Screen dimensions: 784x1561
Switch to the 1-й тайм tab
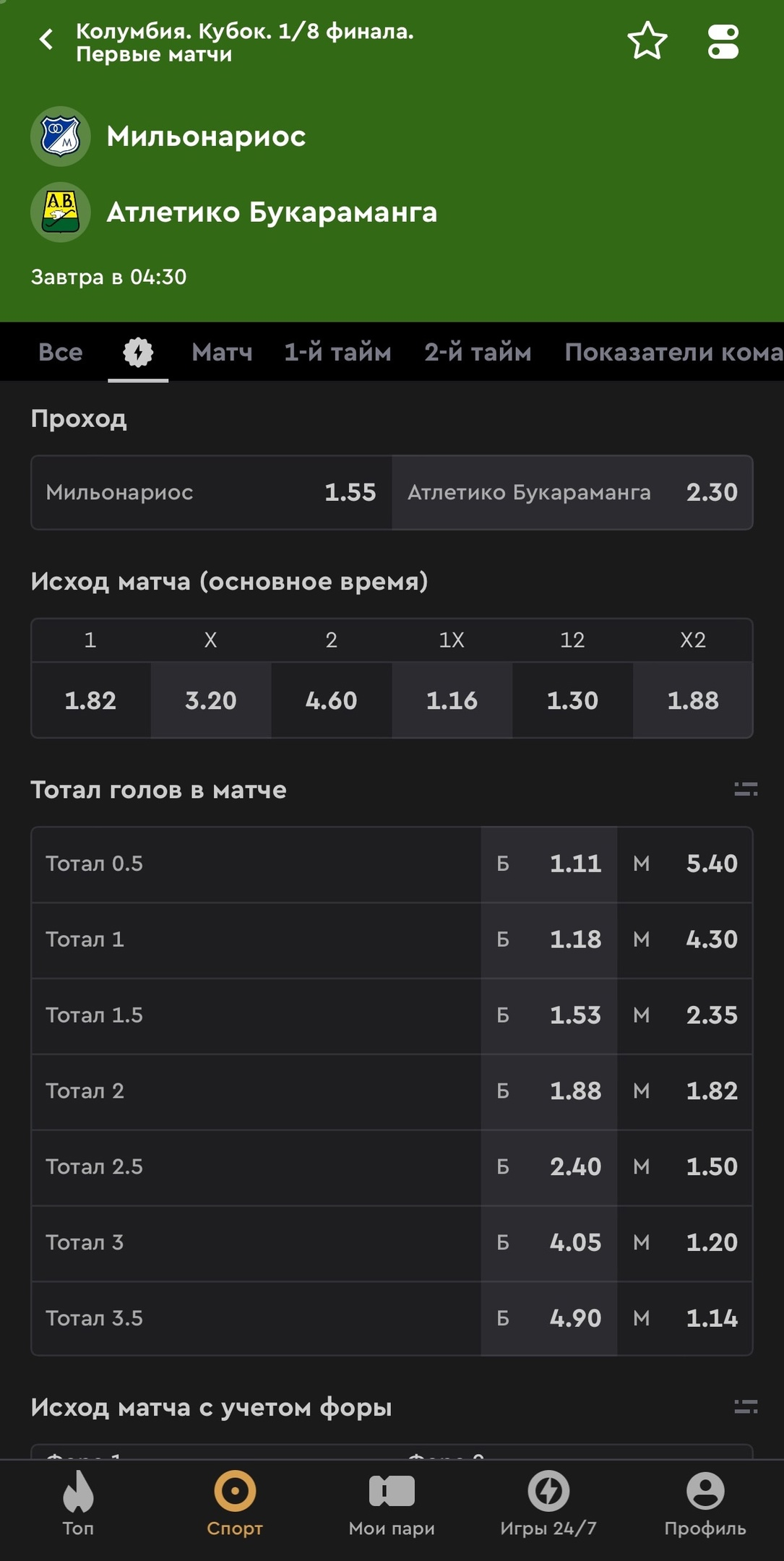337,352
